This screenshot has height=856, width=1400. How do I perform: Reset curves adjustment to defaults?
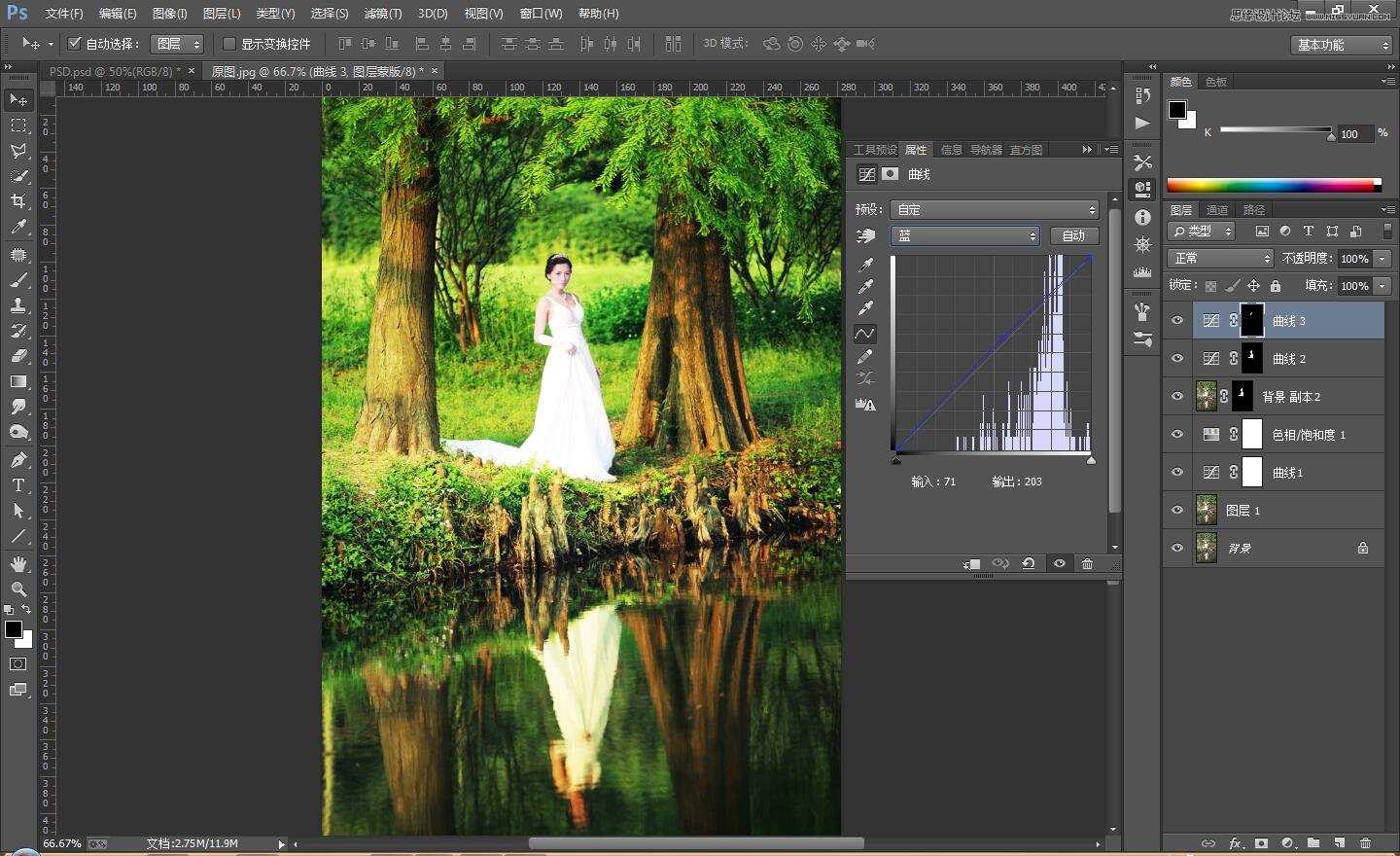pyautogui.click(x=1028, y=564)
